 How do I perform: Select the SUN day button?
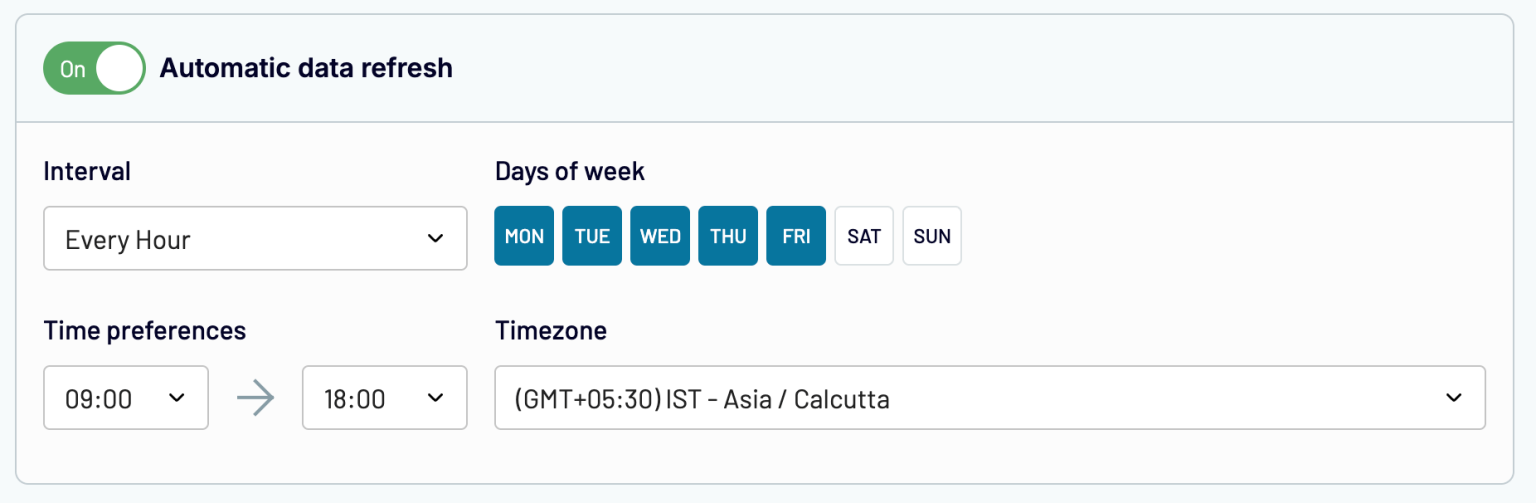pos(932,236)
